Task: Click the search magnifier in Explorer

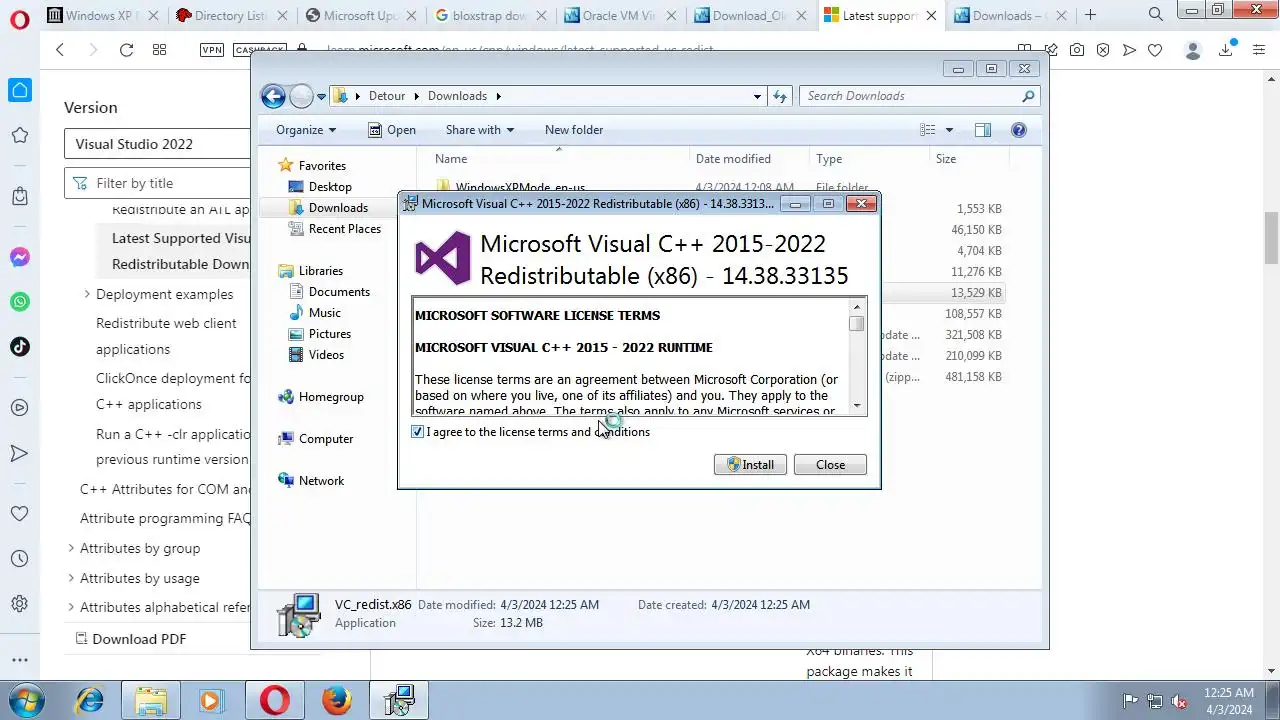Action: (x=1028, y=96)
